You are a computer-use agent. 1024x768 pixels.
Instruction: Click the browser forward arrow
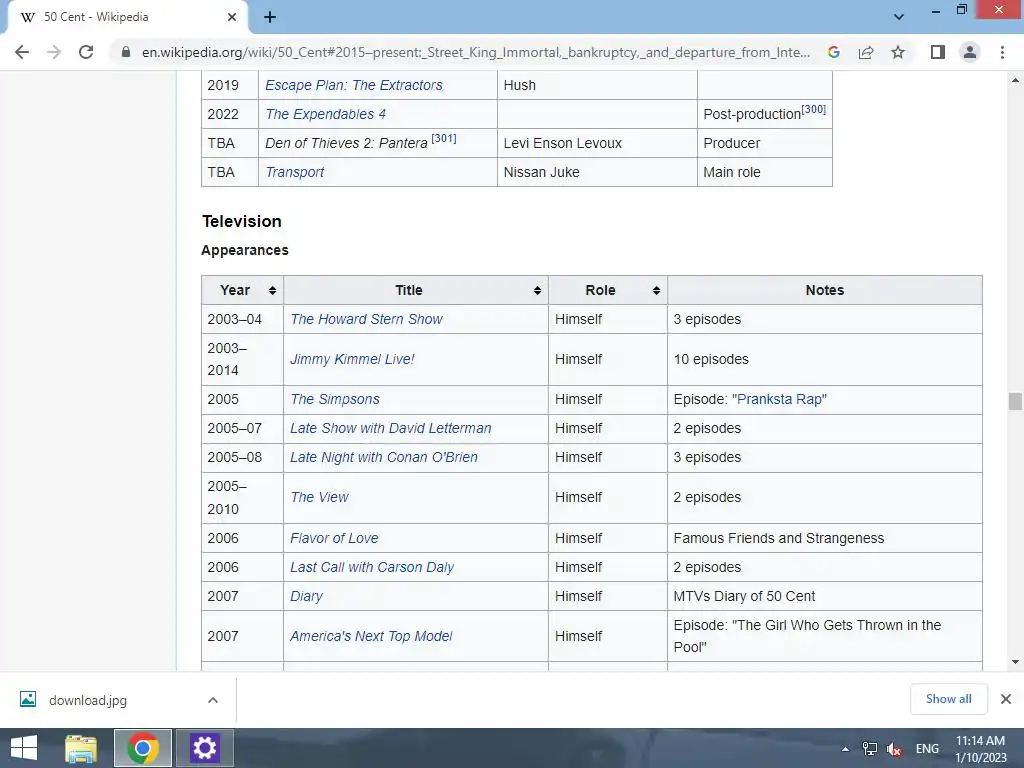tap(54, 52)
